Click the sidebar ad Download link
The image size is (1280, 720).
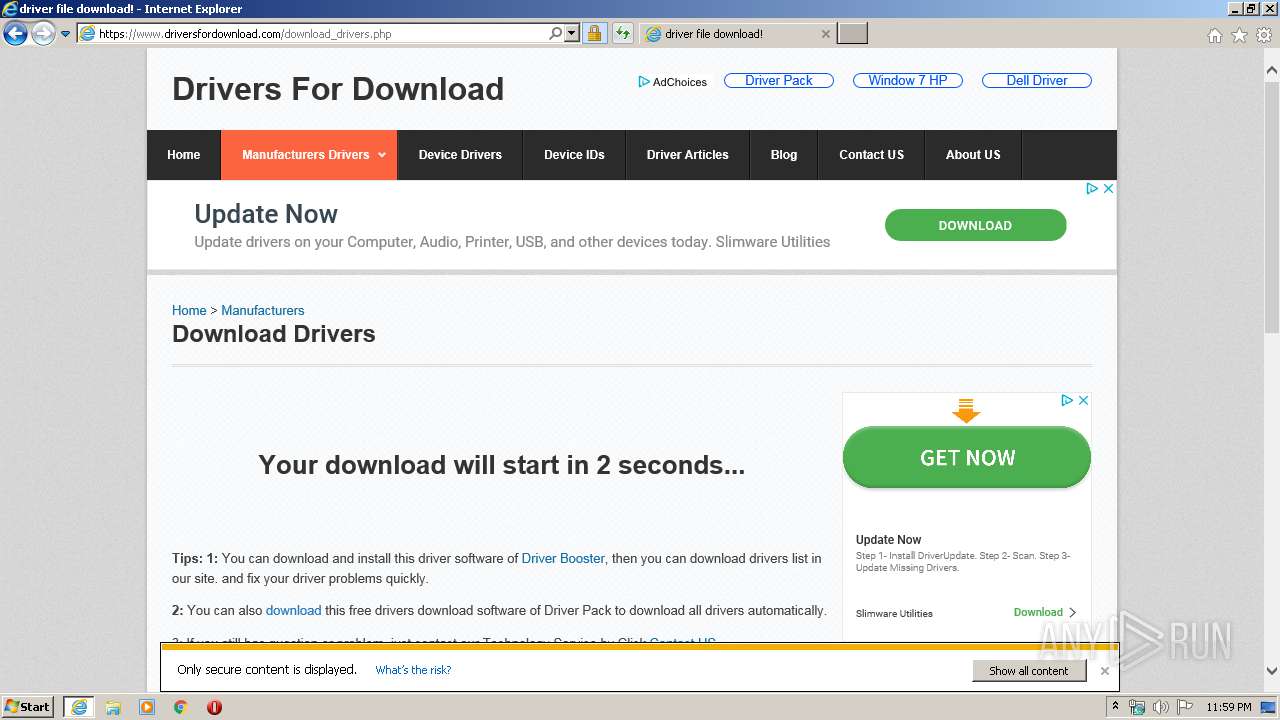coord(1038,612)
